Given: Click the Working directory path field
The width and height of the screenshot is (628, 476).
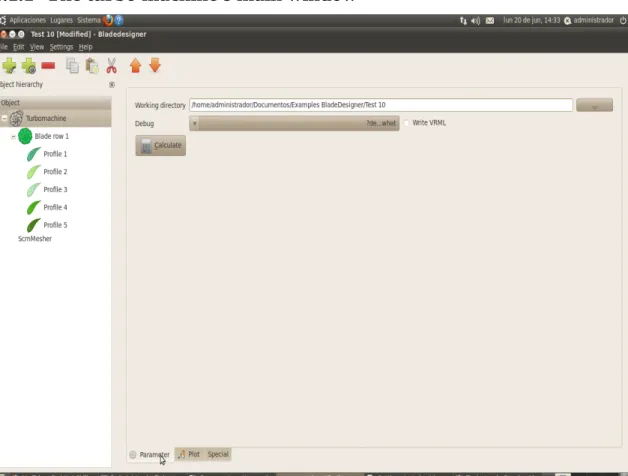Looking at the screenshot, I should [381, 105].
